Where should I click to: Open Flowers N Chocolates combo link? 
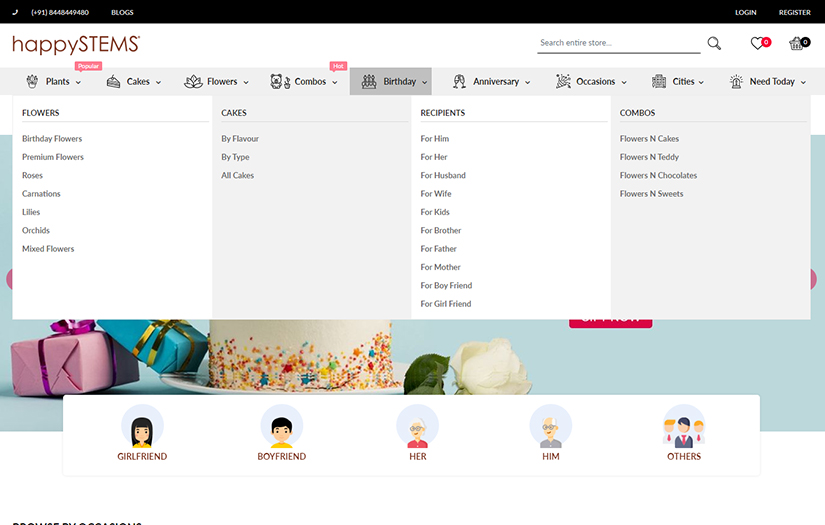(658, 175)
